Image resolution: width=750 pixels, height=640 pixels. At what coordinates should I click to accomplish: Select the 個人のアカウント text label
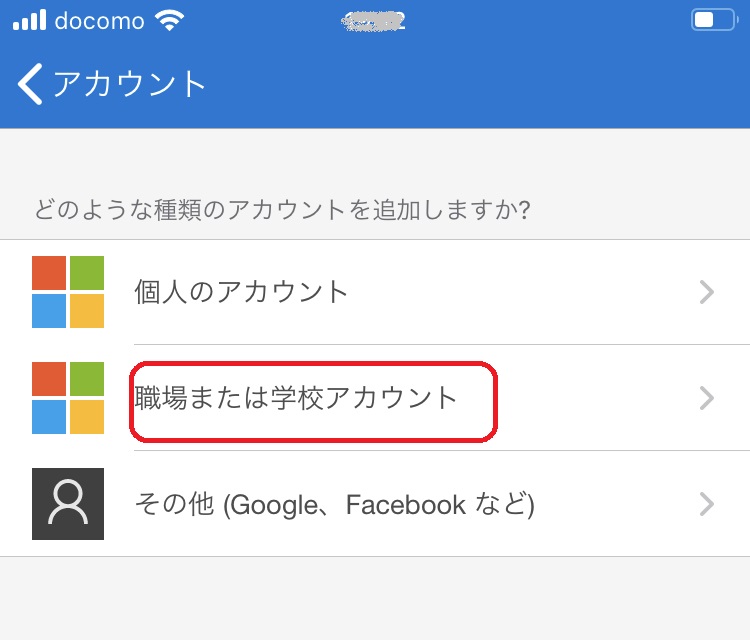pyautogui.click(x=241, y=292)
